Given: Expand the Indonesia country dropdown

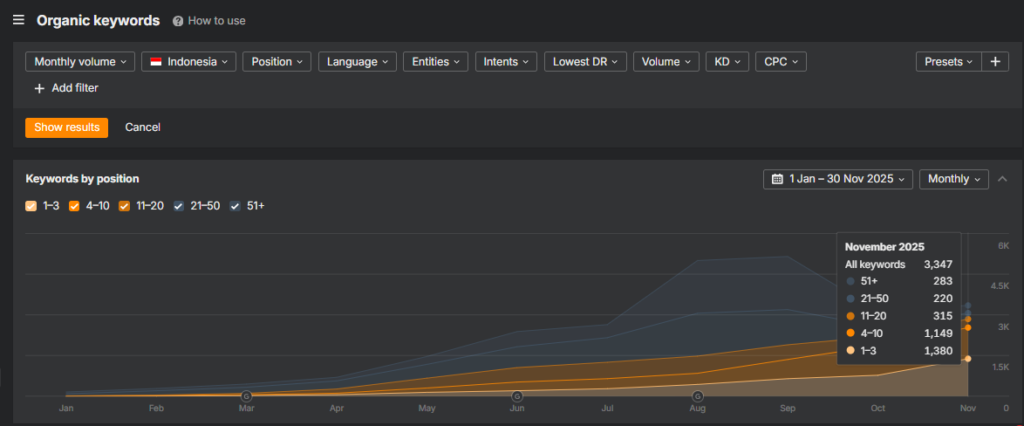Looking at the screenshot, I should coord(189,62).
